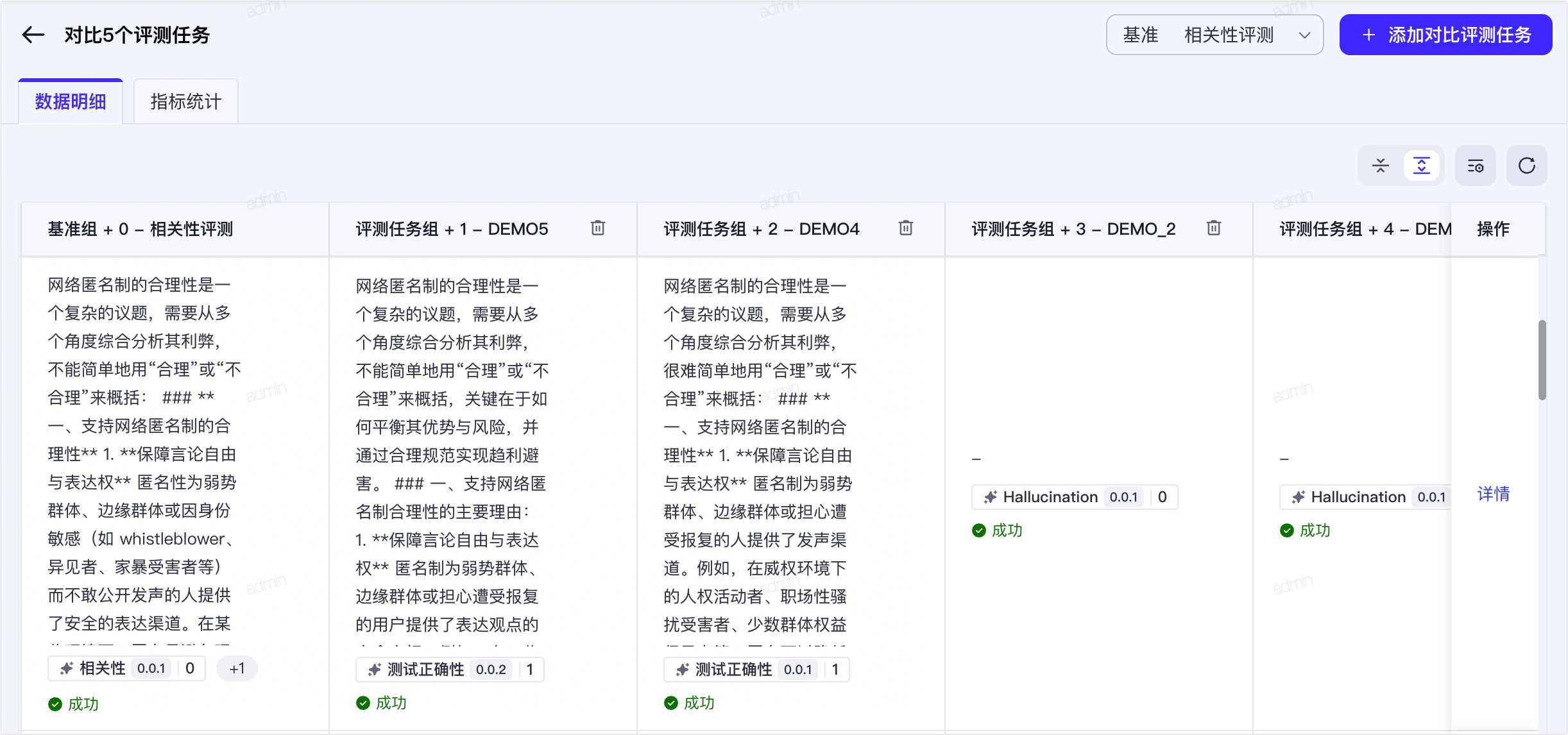Click 操作 column header
1568x735 pixels.
(1494, 229)
